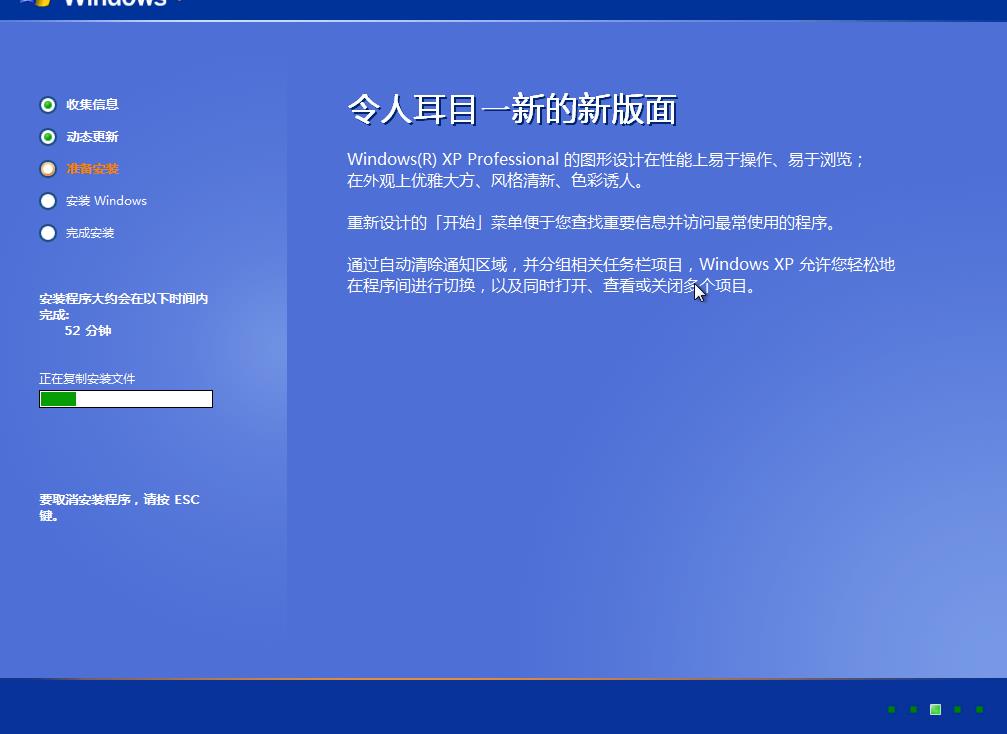1007x734 pixels.
Task: Click the 要取消安装程序，请按 ESC 键 notice
Action: [x=119, y=507]
